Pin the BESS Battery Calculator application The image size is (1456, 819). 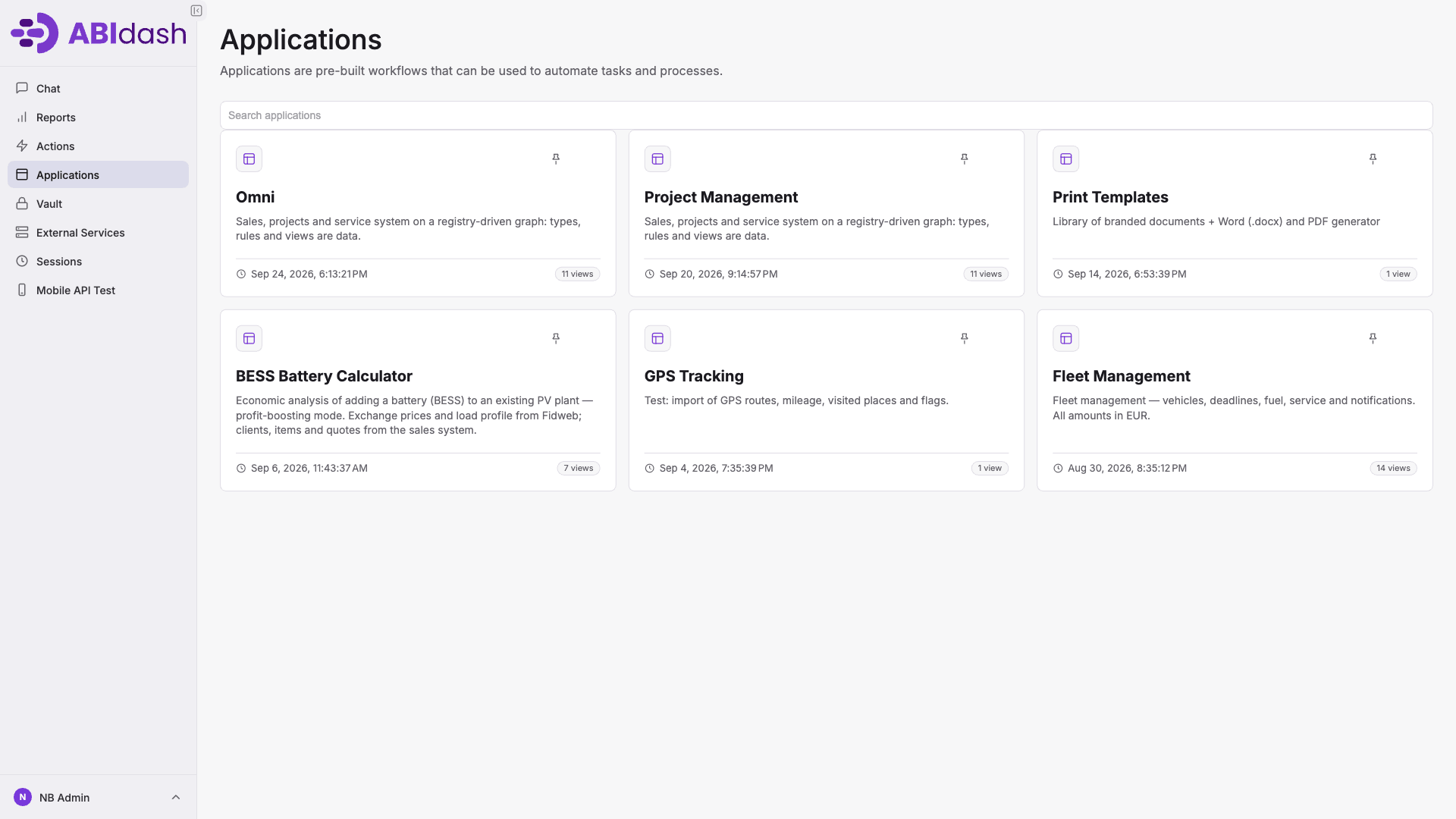point(556,338)
